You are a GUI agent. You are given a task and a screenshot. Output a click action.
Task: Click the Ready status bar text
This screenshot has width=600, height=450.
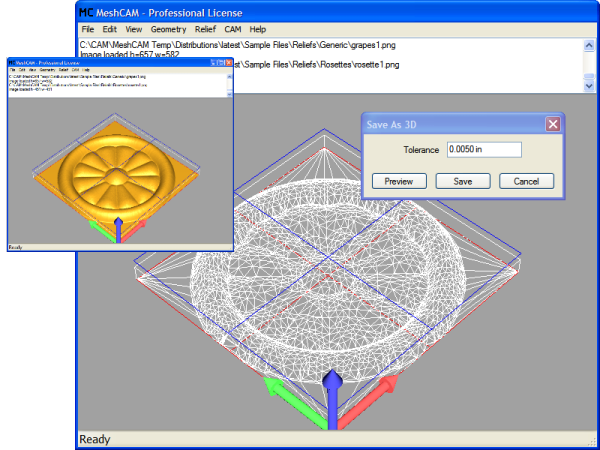(x=95, y=439)
